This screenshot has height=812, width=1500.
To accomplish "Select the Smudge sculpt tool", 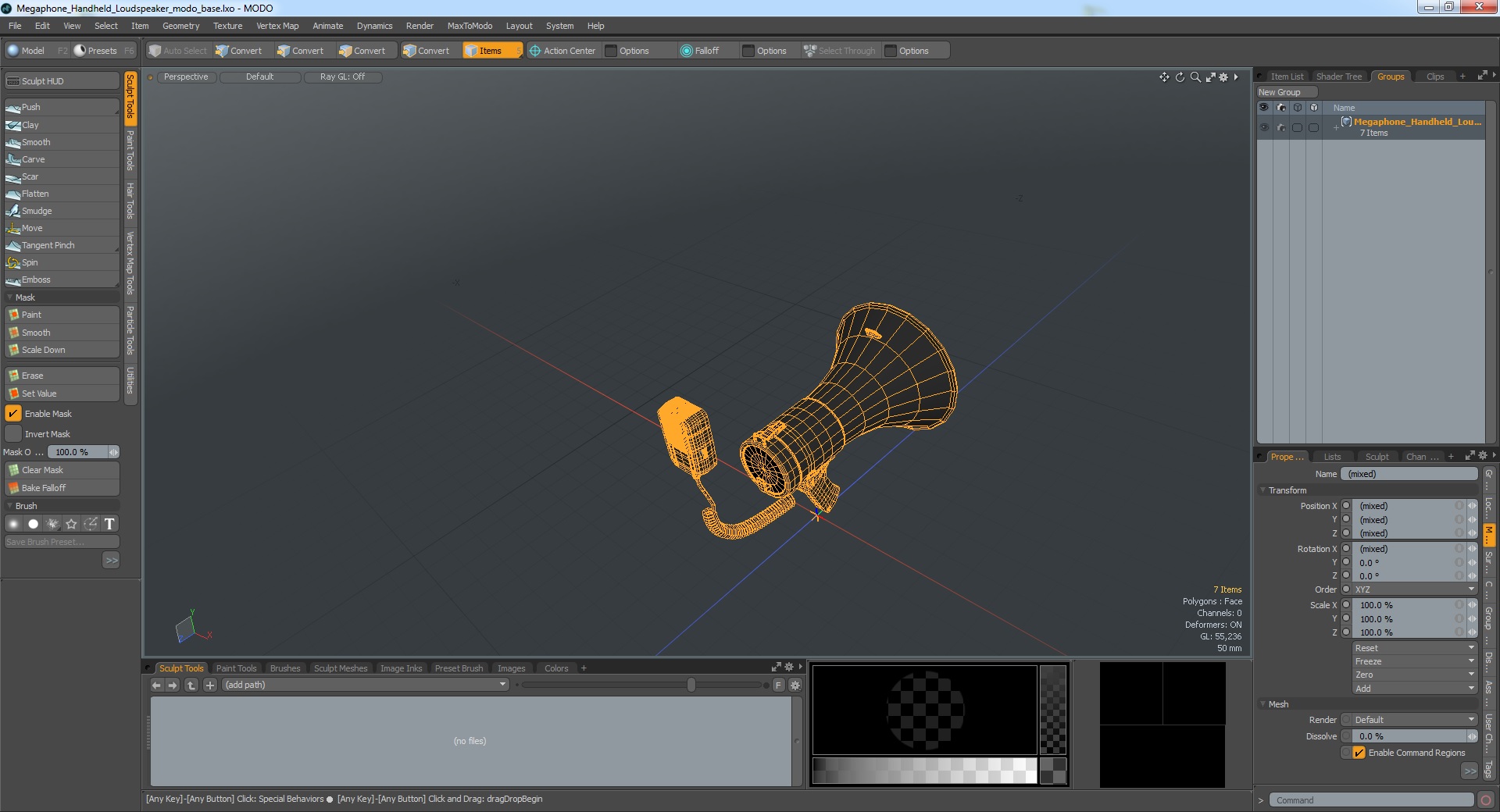I will (x=62, y=211).
